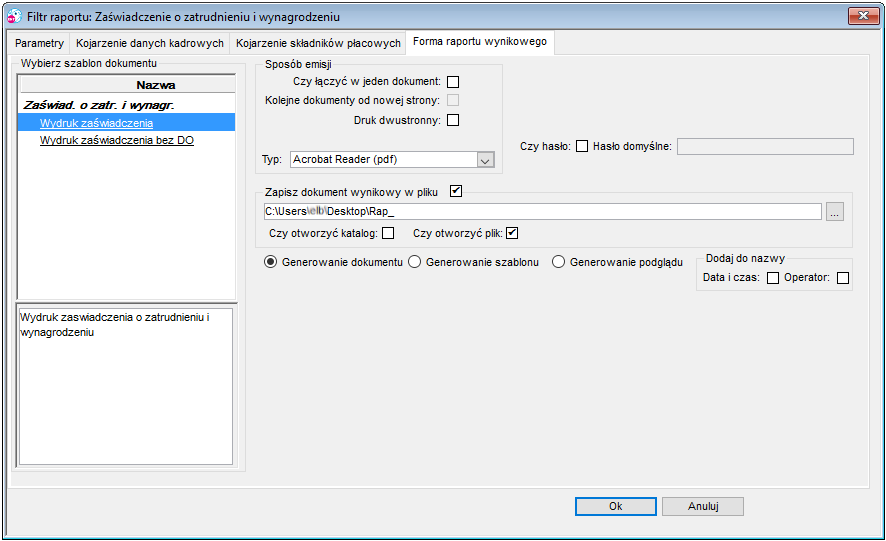The height and width of the screenshot is (541, 886).
Task: Select Wydruk zaświadczenia bez DO template
Action: tap(127, 140)
